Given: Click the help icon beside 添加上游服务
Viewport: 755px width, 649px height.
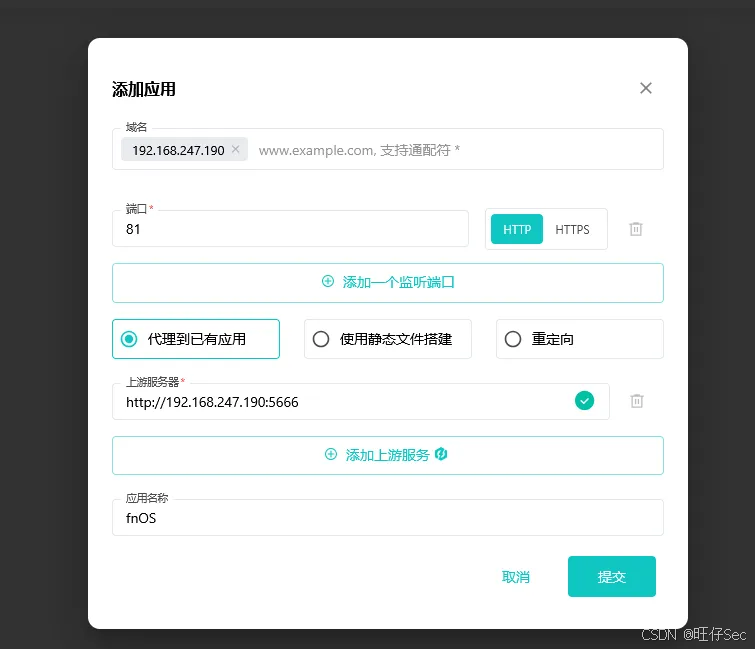Looking at the screenshot, I should pyautogui.click(x=441, y=454).
